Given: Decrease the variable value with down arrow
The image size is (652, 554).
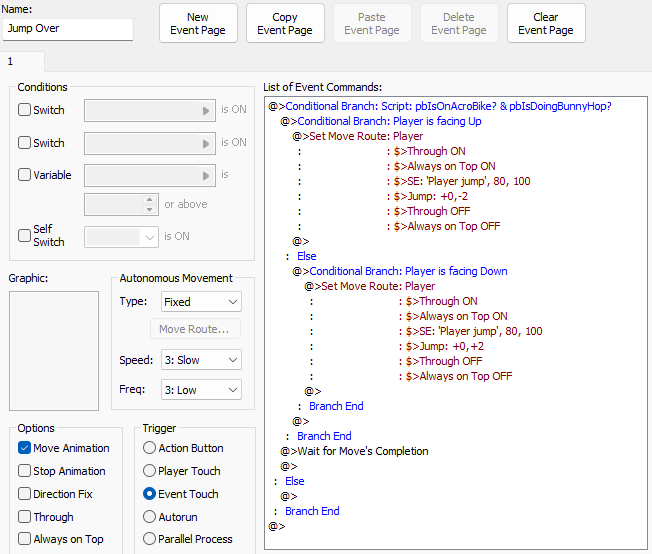Looking at the screenshot, I should coord(149,209).
